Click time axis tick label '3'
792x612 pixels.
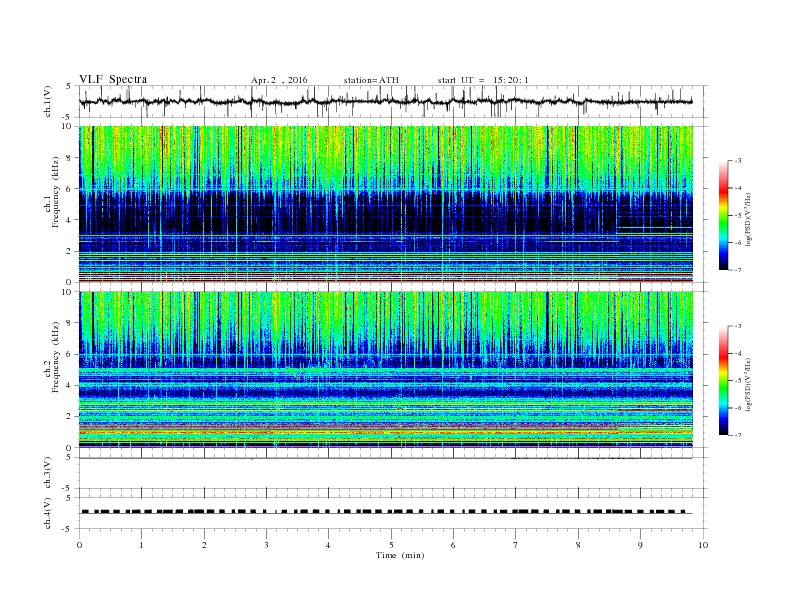coord(266,545)
